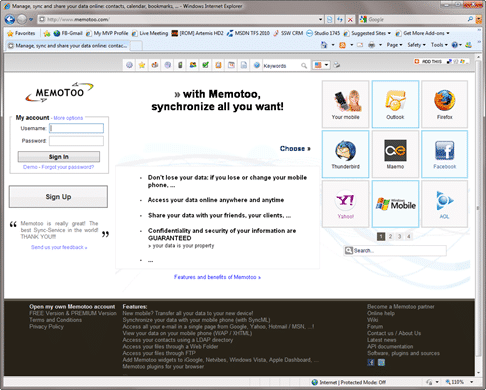
Task: Open the Tools menu in command bar
Action: [439, 45]
